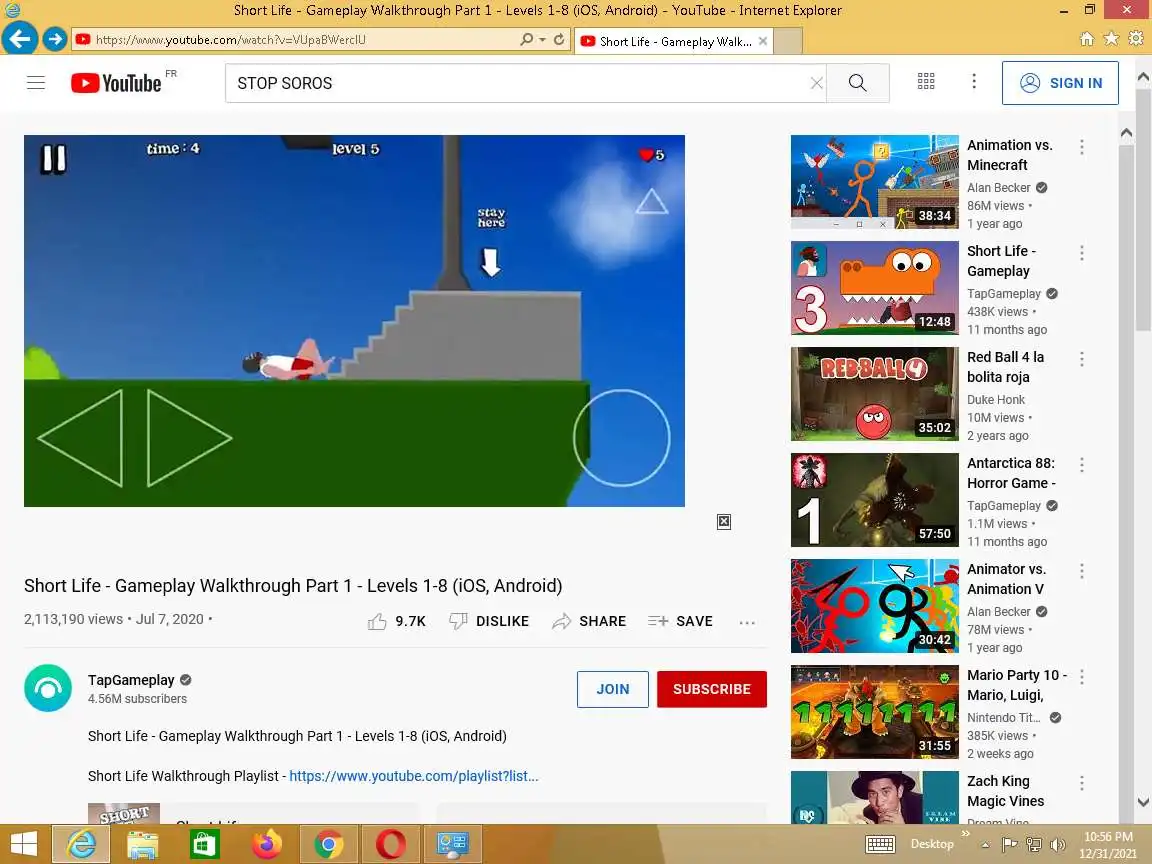This screenshot has width=1152, height=864.
Task: Open options menu for Red Ball 4
Action: click(1081, 359)
